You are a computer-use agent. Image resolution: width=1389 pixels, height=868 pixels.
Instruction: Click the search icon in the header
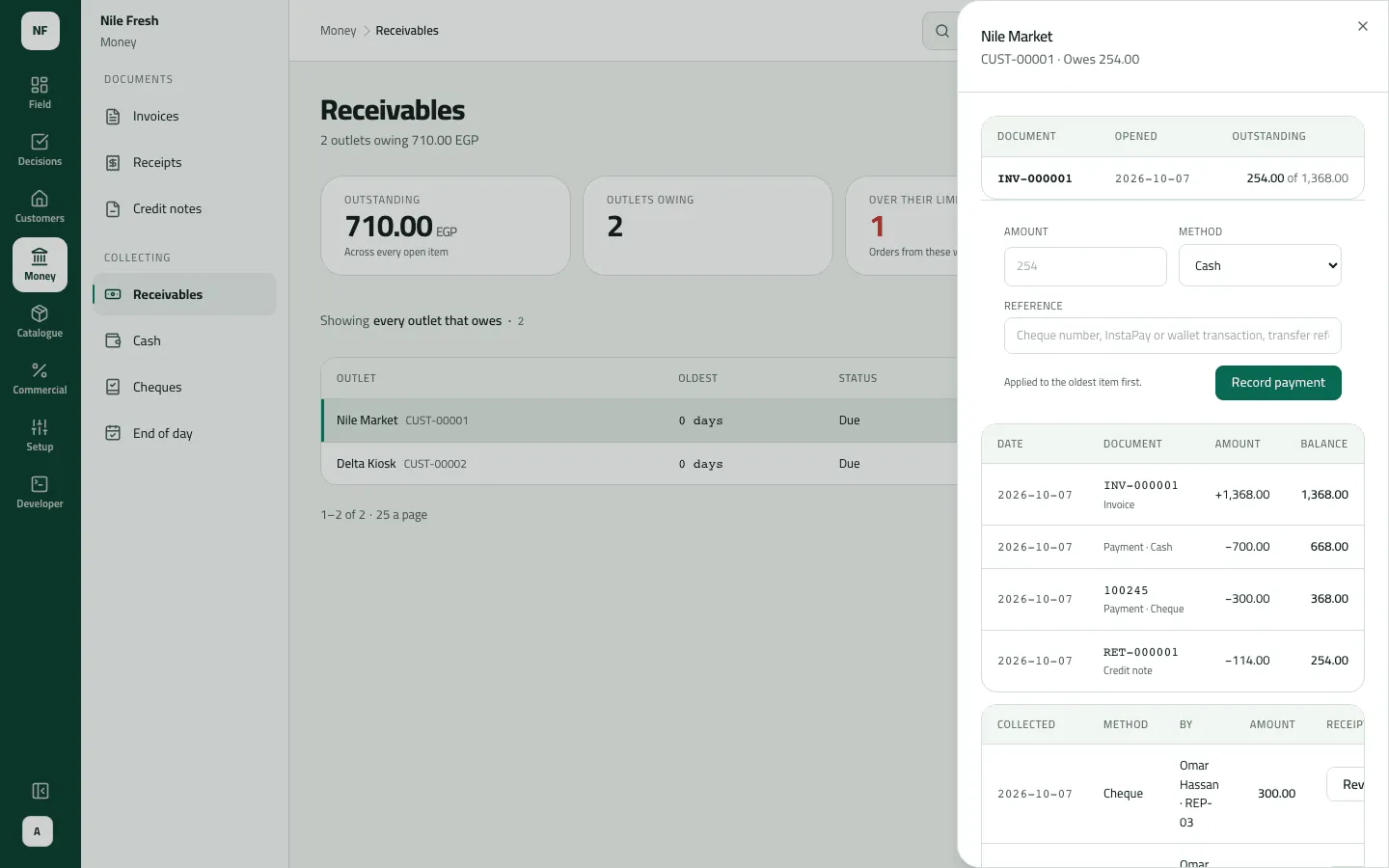[941, 31]
